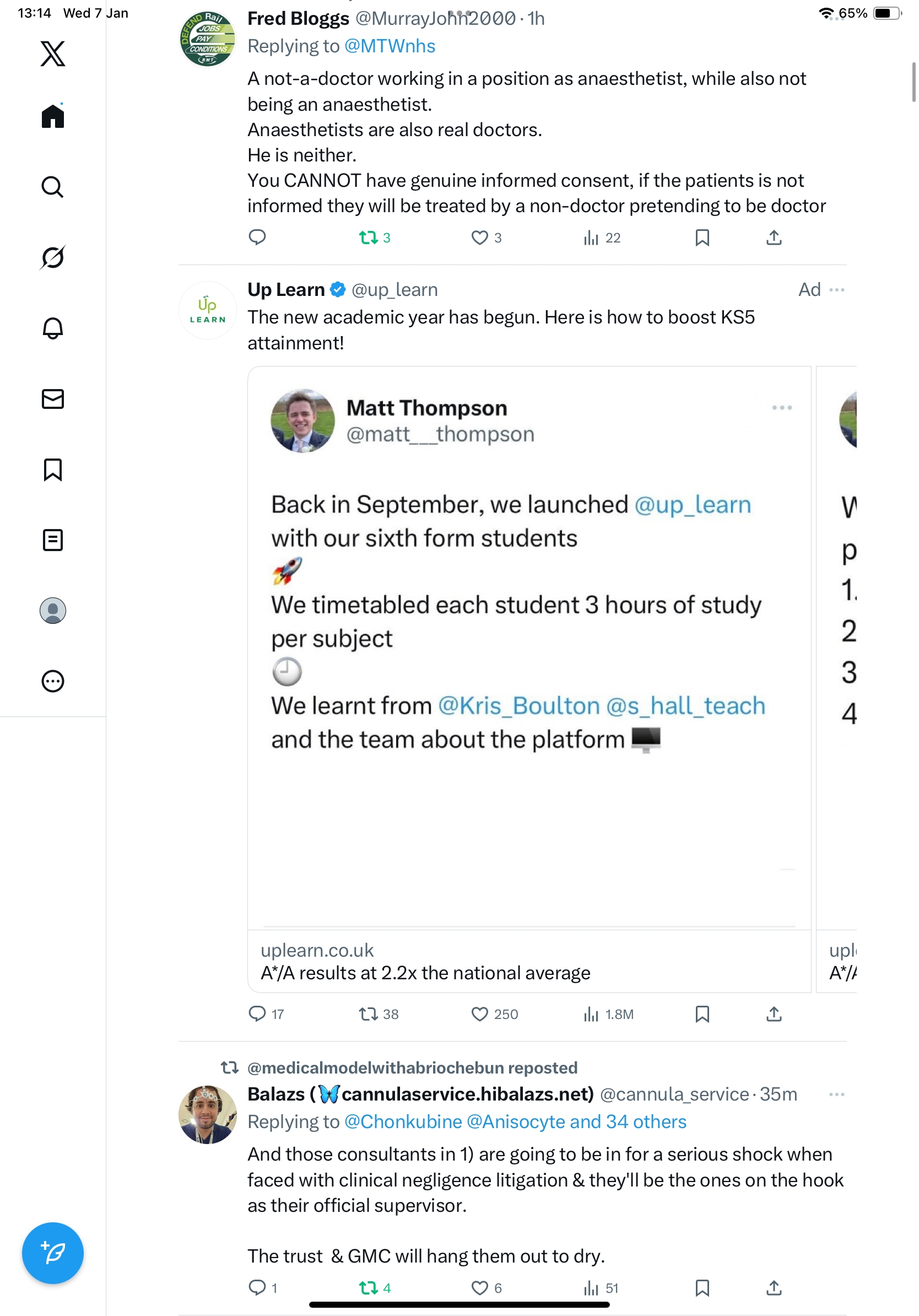Open Messages envelope in sidebar
This screenshot has height=1316, width=919.
tap(53, 399)
